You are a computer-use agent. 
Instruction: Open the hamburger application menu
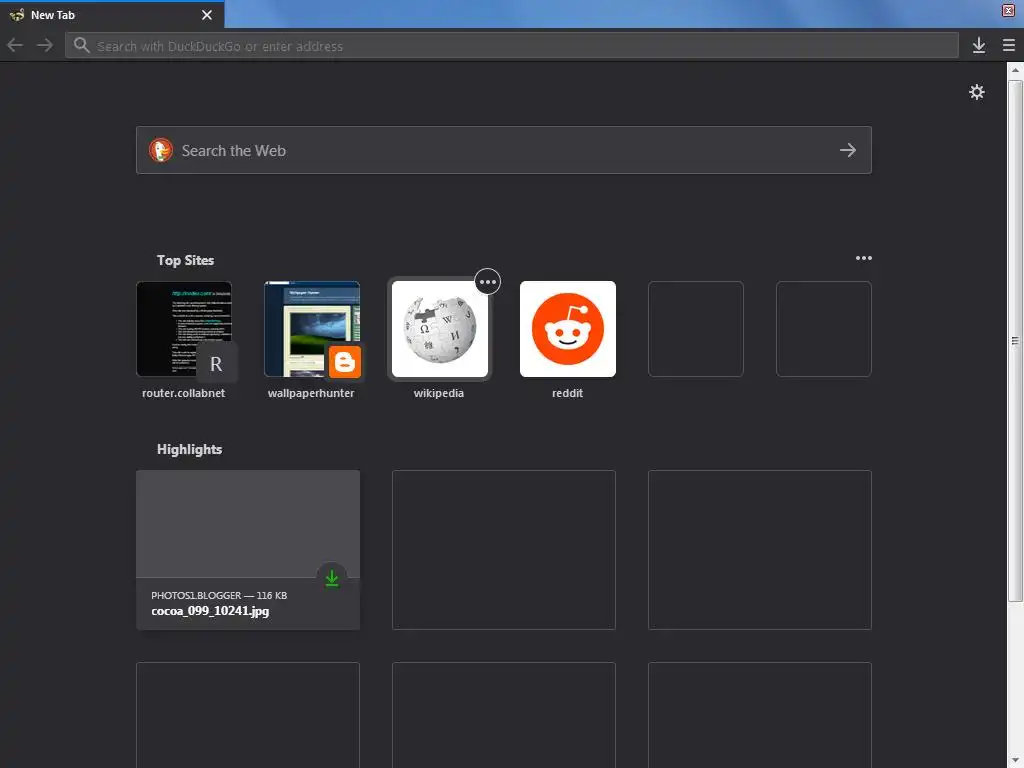[1008, 45]
